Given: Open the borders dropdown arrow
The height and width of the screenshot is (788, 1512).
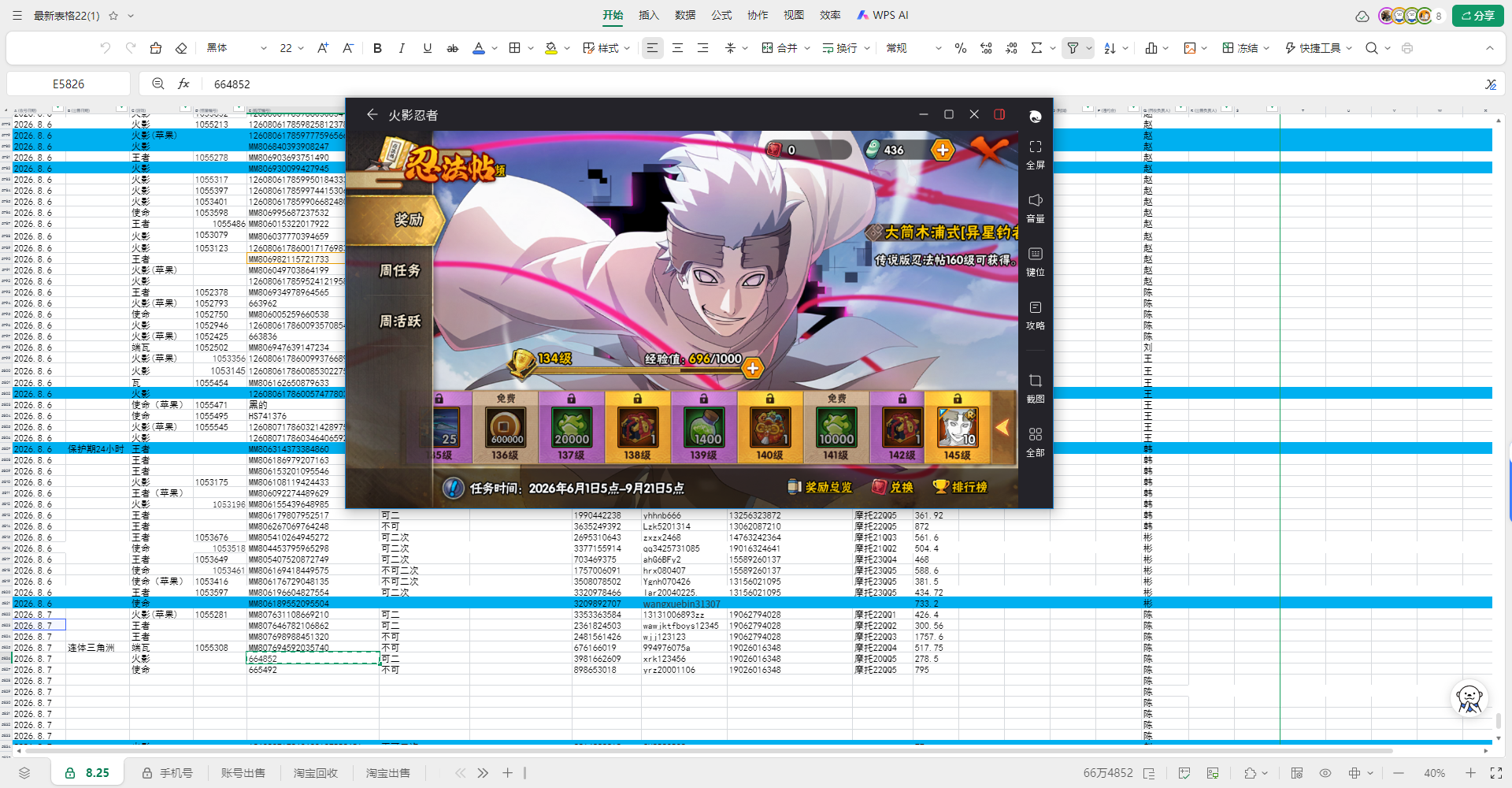Looking at the screenshot, I should pos(531,48).
